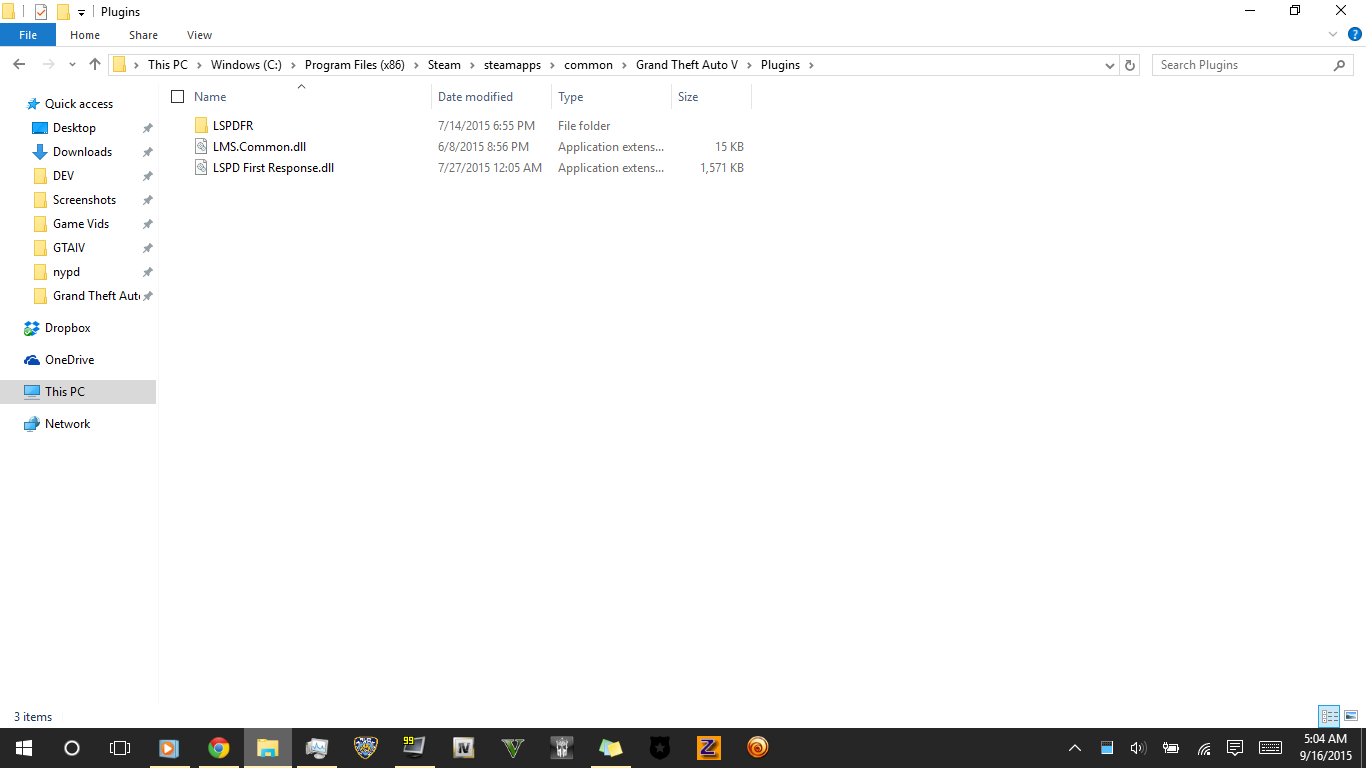Viewport: 1366px width, 768px height.
Task: Open the Screenshots pinned folder
Action: [x=84, y=200]
